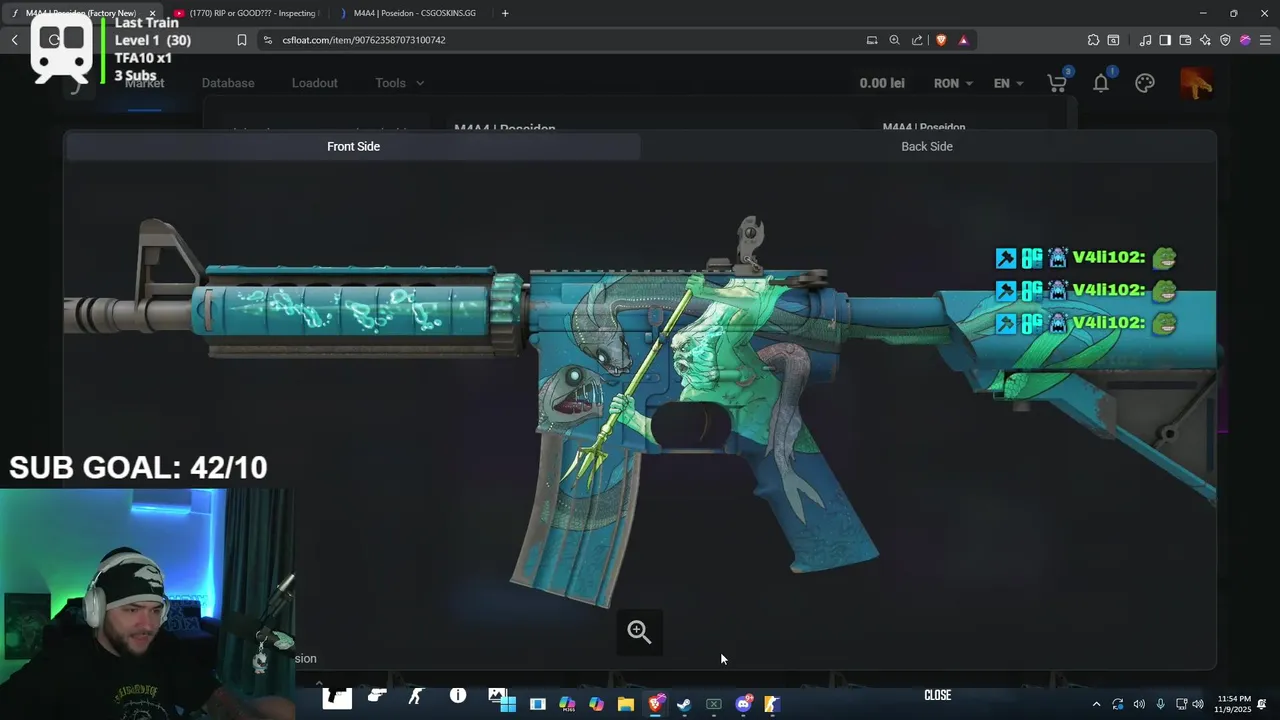Click the info icon in the bottom bar

(x=458, y=695)
